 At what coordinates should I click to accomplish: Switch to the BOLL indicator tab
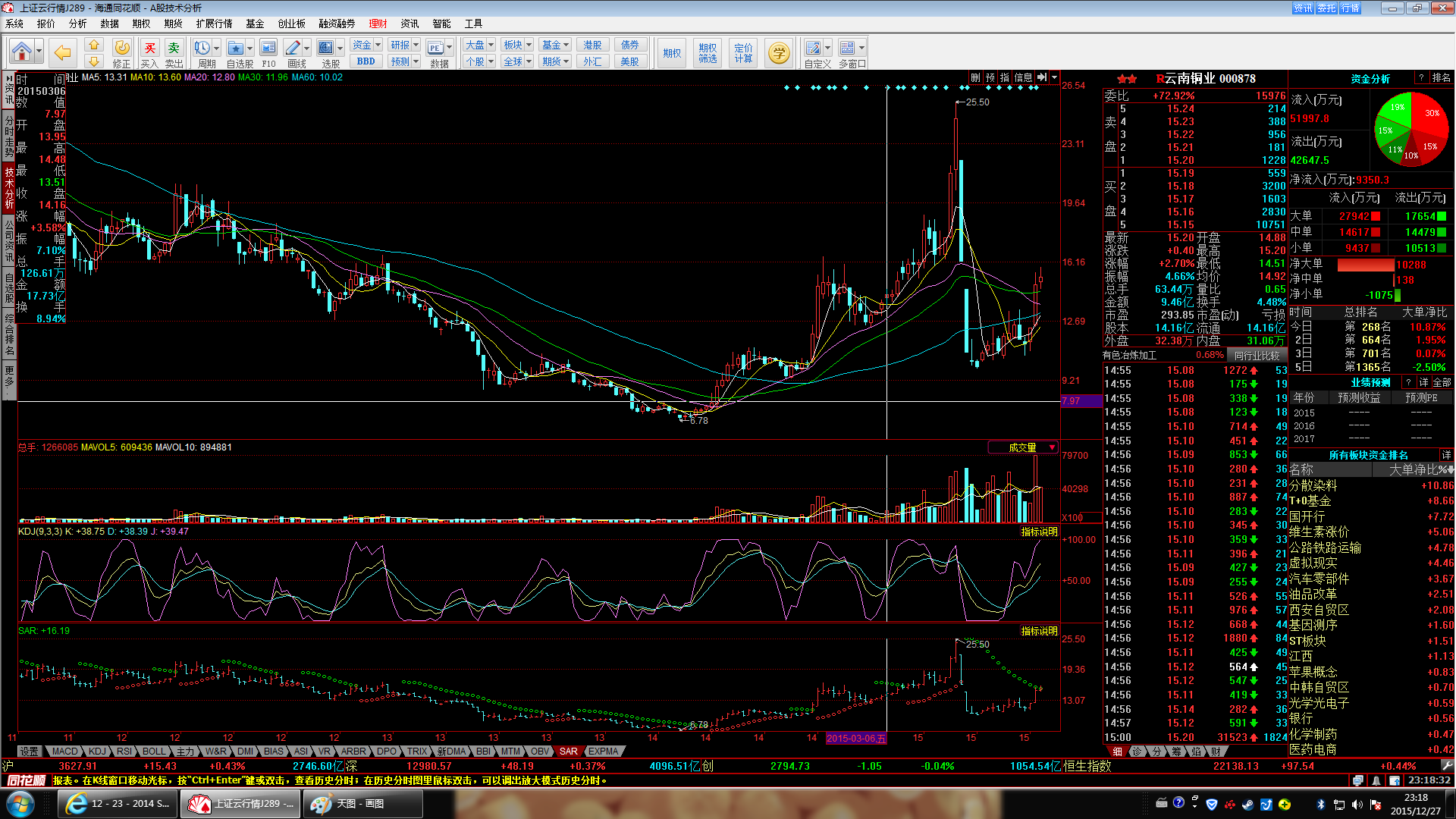coord(154,752)
